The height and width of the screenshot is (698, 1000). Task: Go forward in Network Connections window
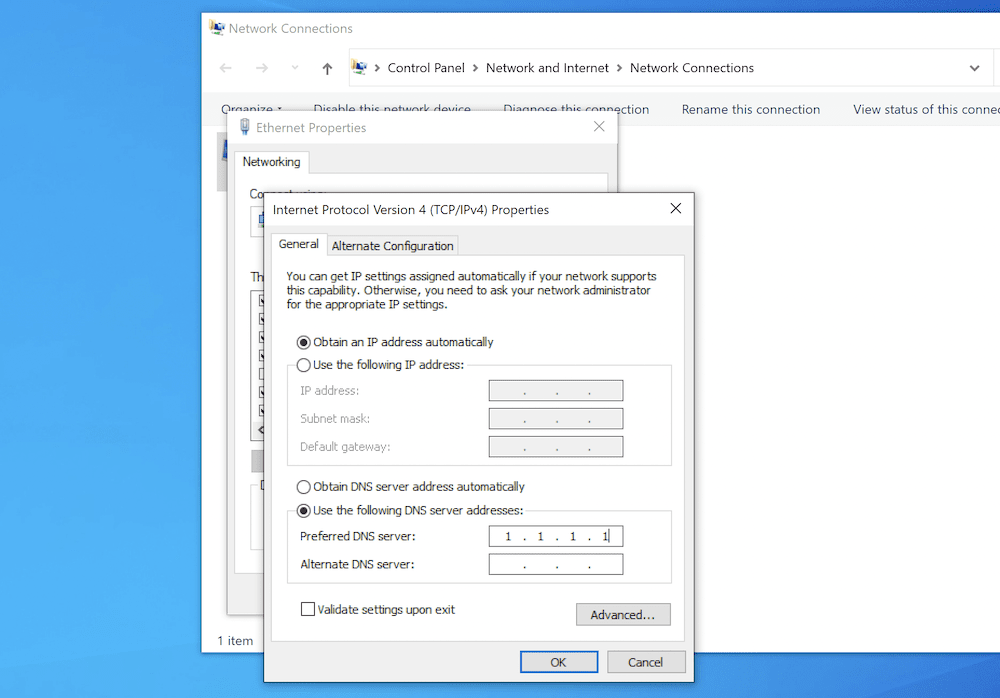(x=261, y=68)
